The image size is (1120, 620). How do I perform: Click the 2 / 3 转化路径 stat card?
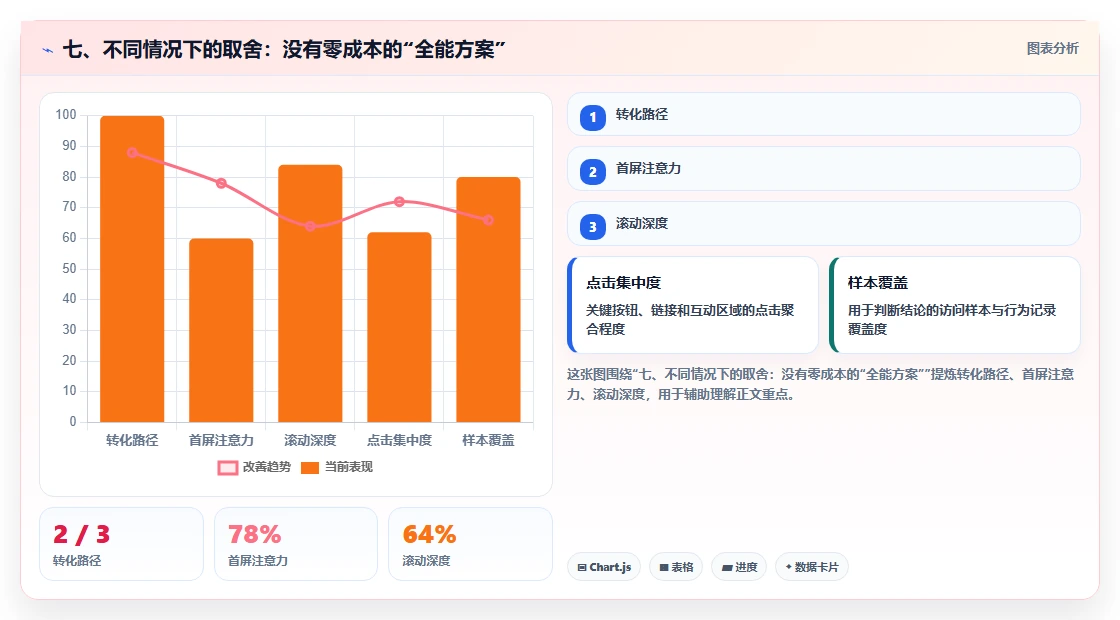(121, 544)
